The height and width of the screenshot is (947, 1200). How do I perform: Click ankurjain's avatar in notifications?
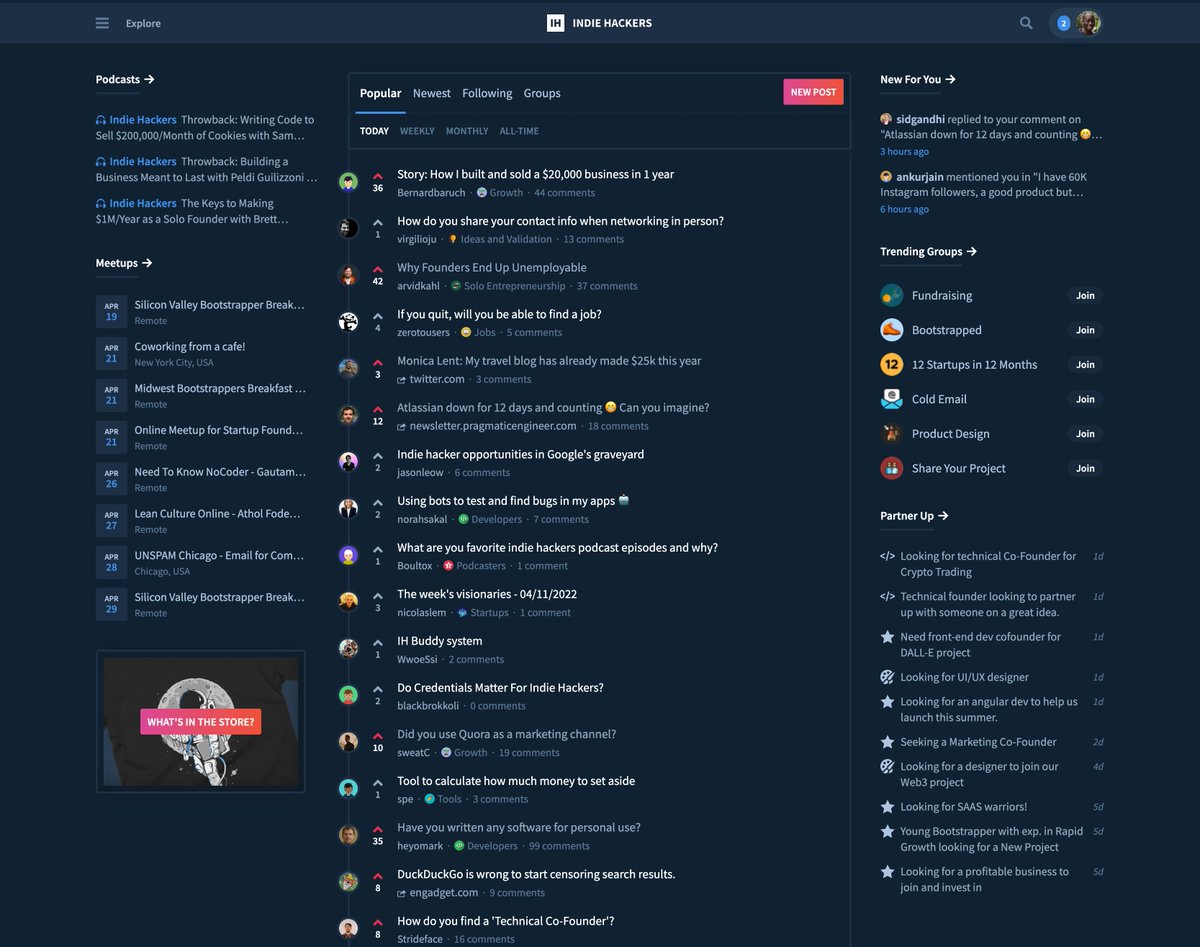point(886,177)
